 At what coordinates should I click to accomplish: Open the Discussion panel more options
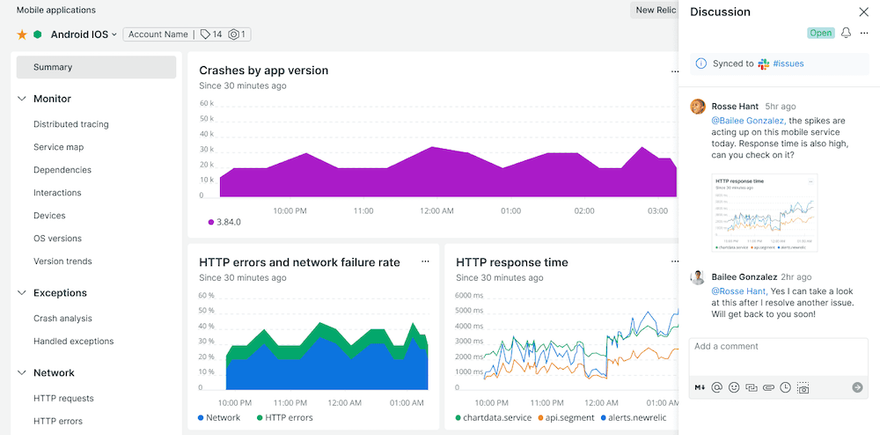pyautogui.click(x=864, y=33)
